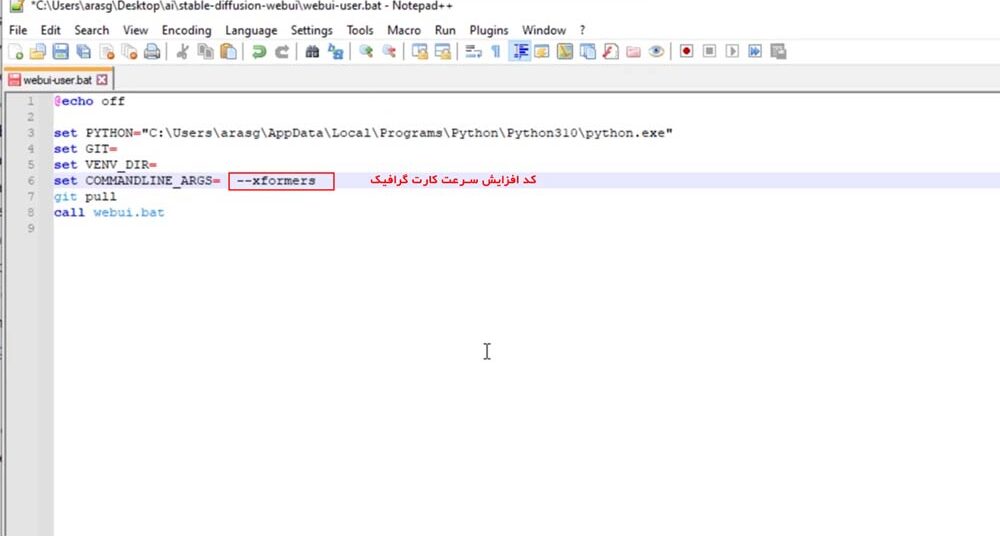Open Folder as Workspace icon
1000x536 pixels.
(633, 52)
